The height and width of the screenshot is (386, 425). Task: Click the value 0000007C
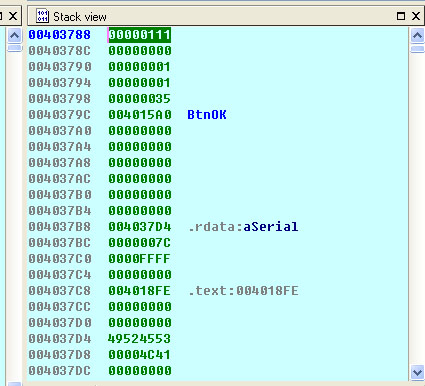click(140, 243)
